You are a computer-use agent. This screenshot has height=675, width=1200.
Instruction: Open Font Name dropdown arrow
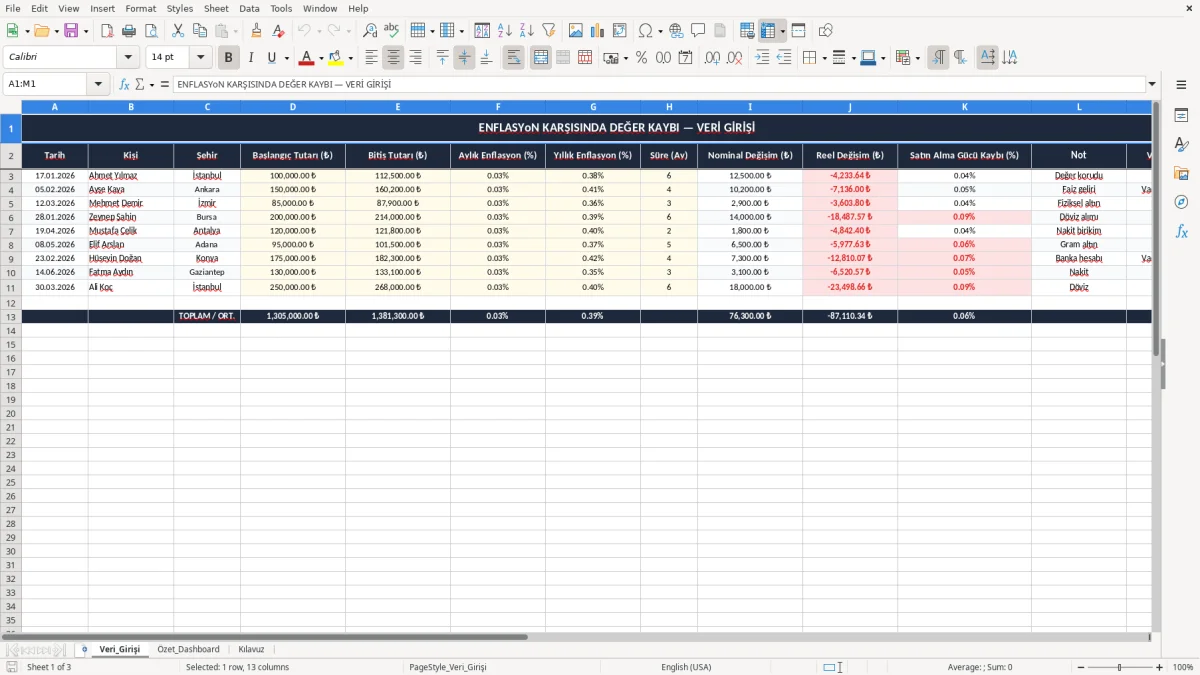click(x=128, y=58)
